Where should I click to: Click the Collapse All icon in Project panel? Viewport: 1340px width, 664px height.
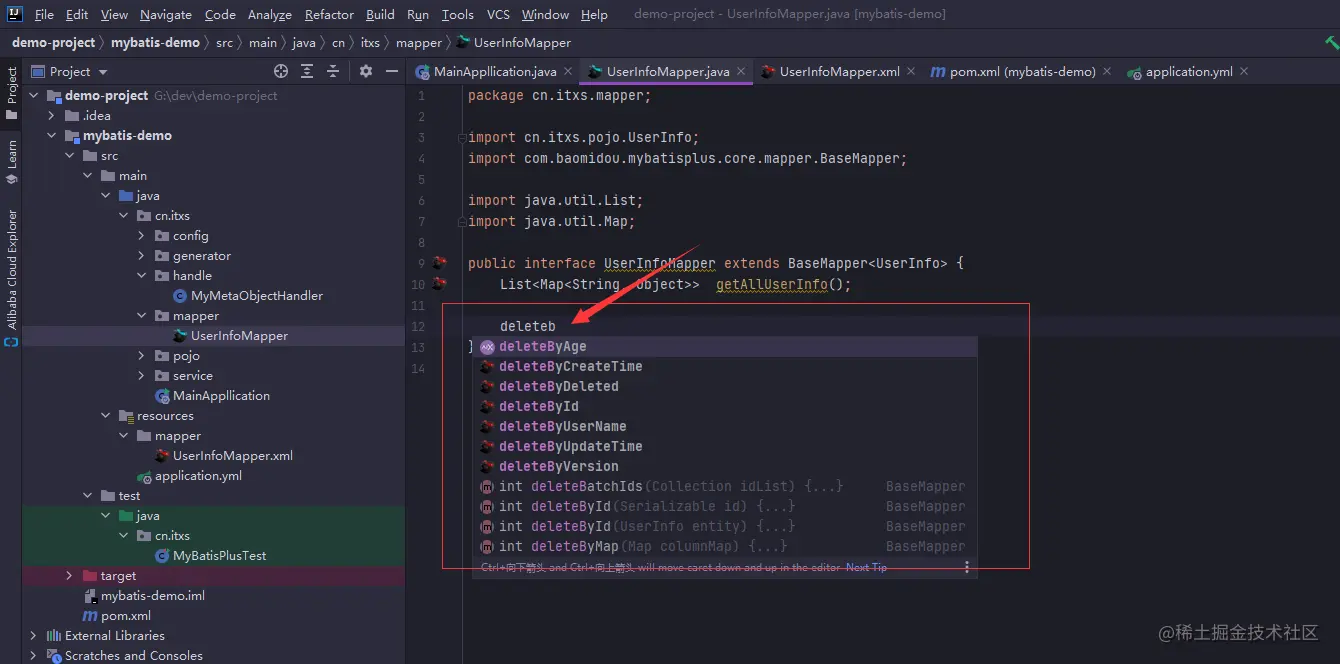[333, 72]
